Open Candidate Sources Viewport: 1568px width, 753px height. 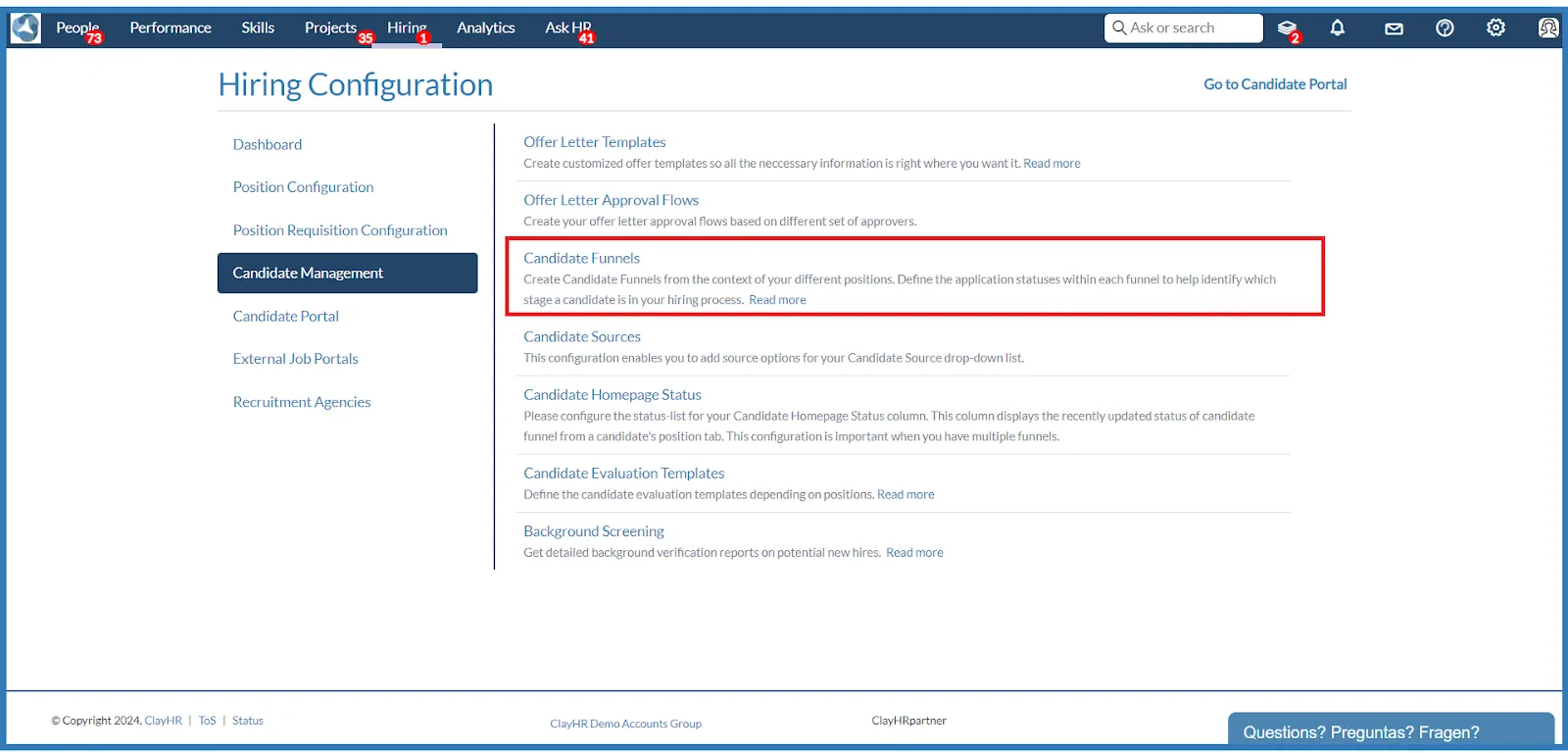pos(582,336)
